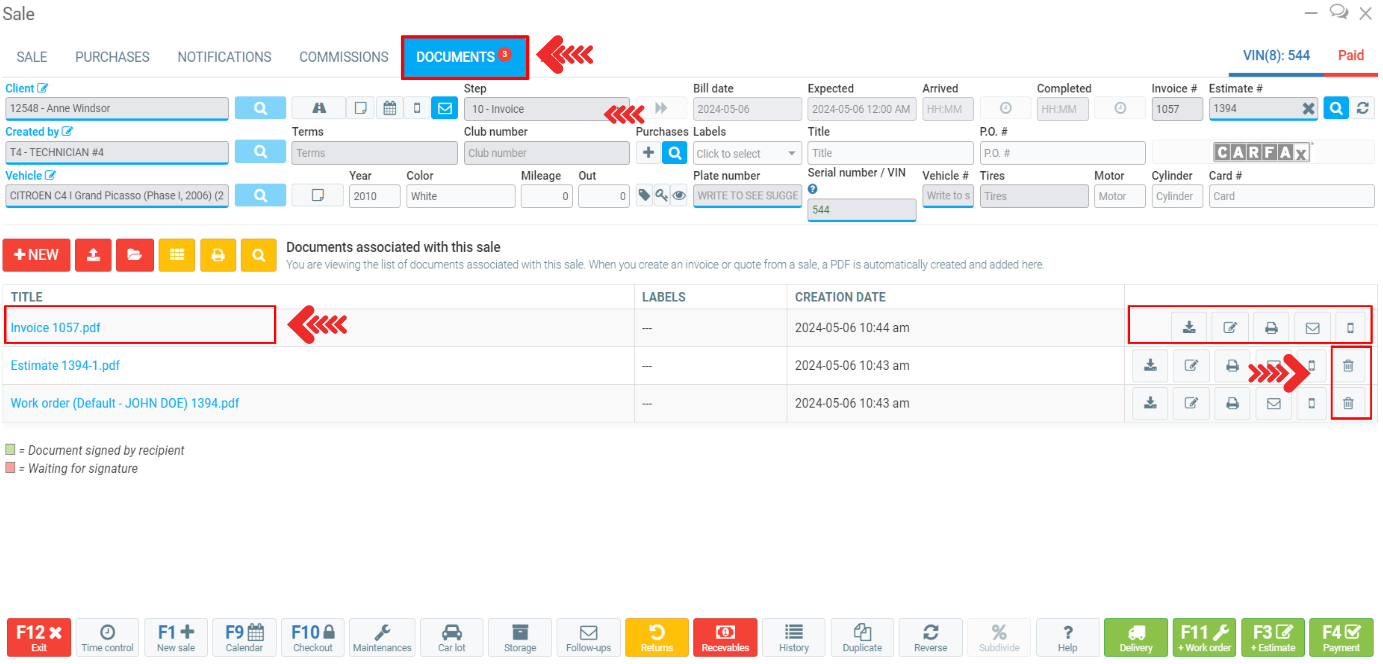1383x664 pixels.
Task: Click the yellow grid view icon button
Action: [x=176, y=255]
